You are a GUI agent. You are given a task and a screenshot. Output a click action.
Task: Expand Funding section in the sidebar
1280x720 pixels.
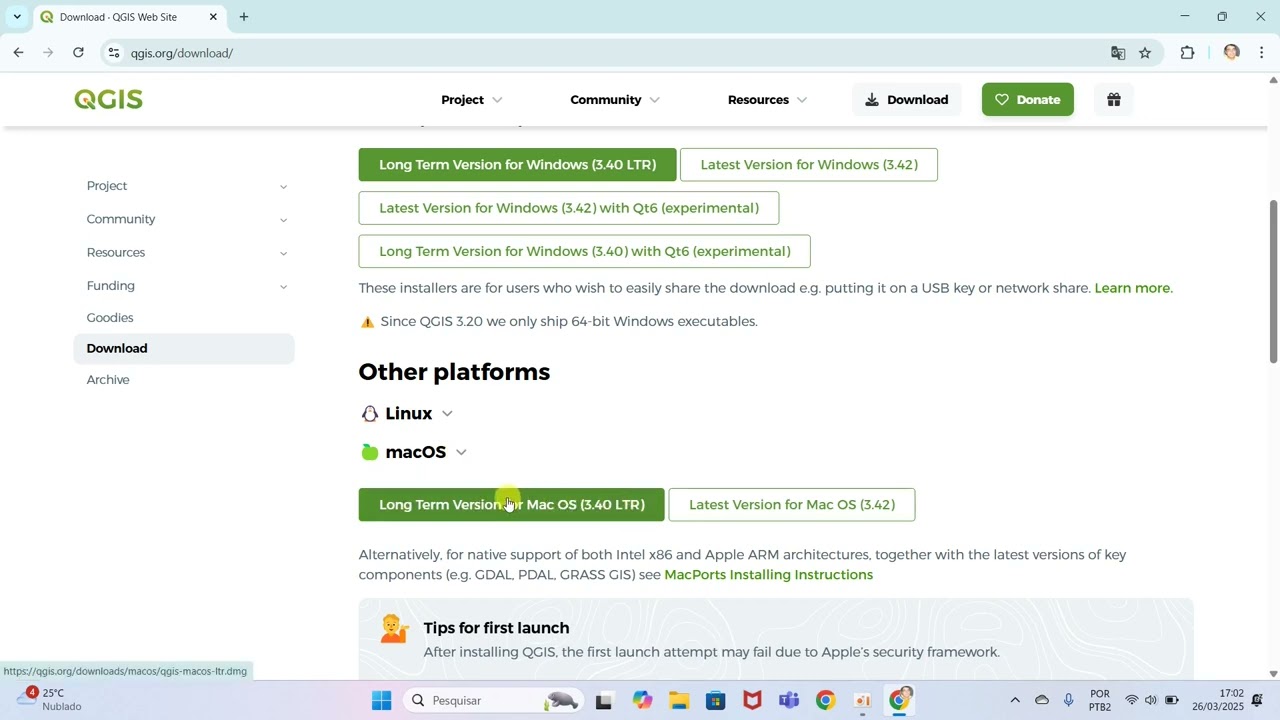[x=283, y=286]
